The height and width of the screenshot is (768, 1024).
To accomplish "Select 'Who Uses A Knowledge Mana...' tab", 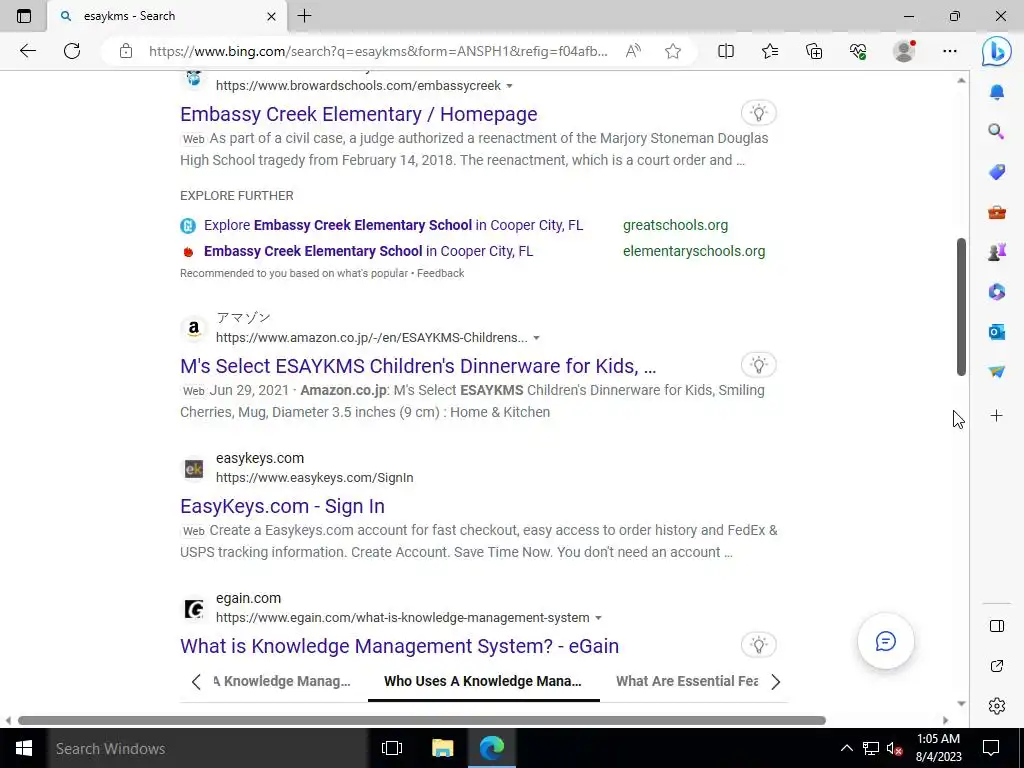I will (x=483, y=681).
